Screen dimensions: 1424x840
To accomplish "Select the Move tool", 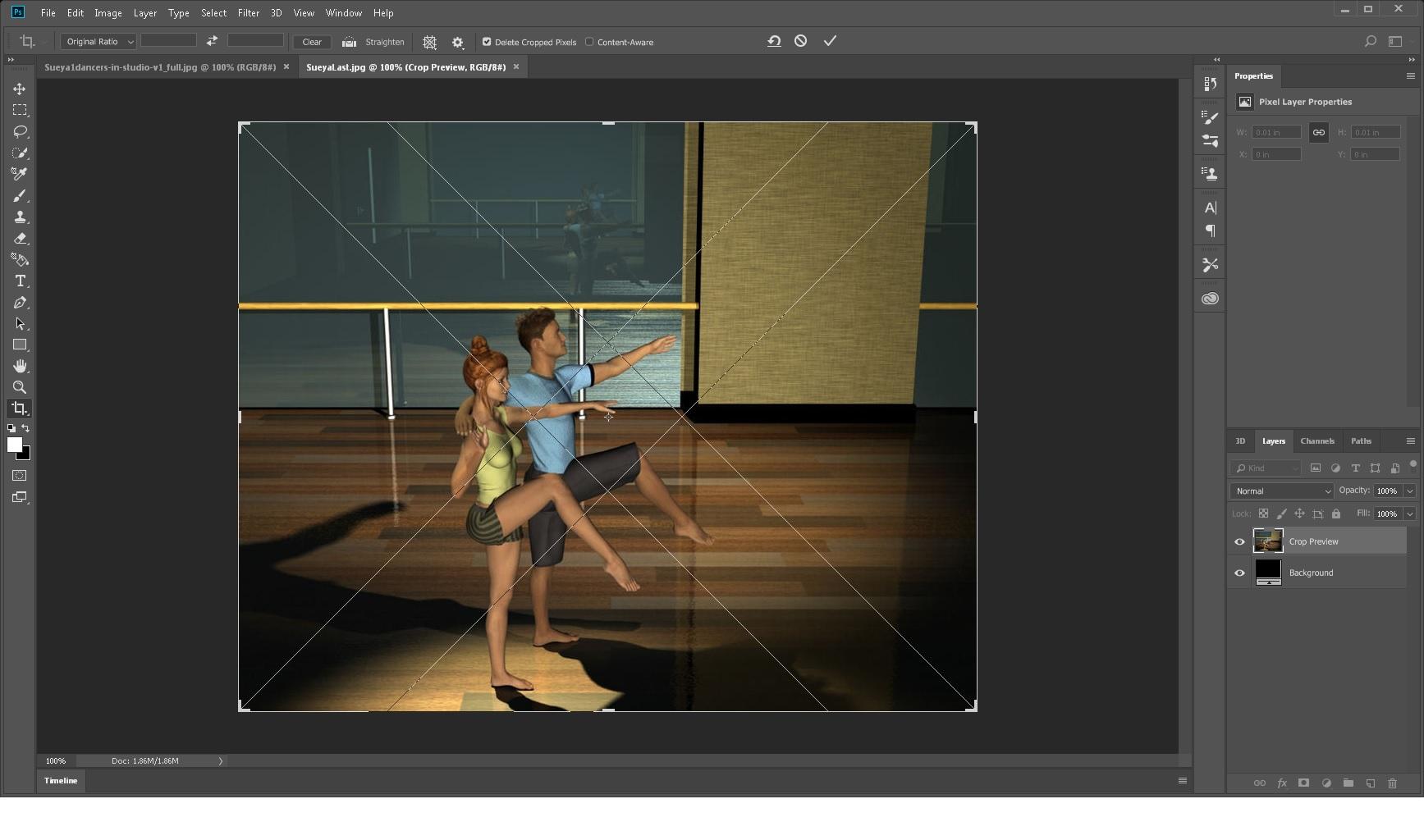I will pos(20,89).
